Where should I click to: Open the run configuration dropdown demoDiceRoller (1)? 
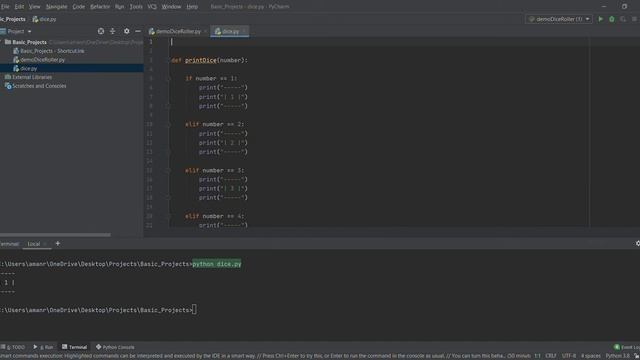559,19
